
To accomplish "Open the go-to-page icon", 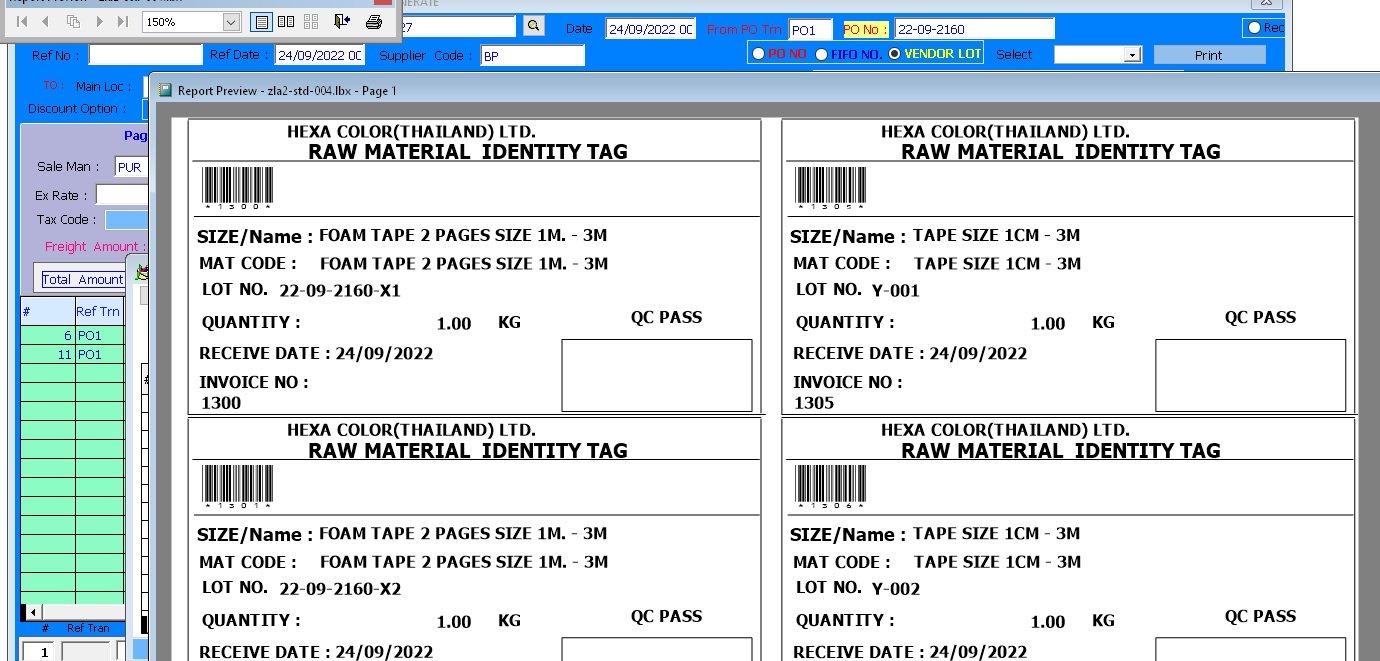I will (x=73, y=21).
